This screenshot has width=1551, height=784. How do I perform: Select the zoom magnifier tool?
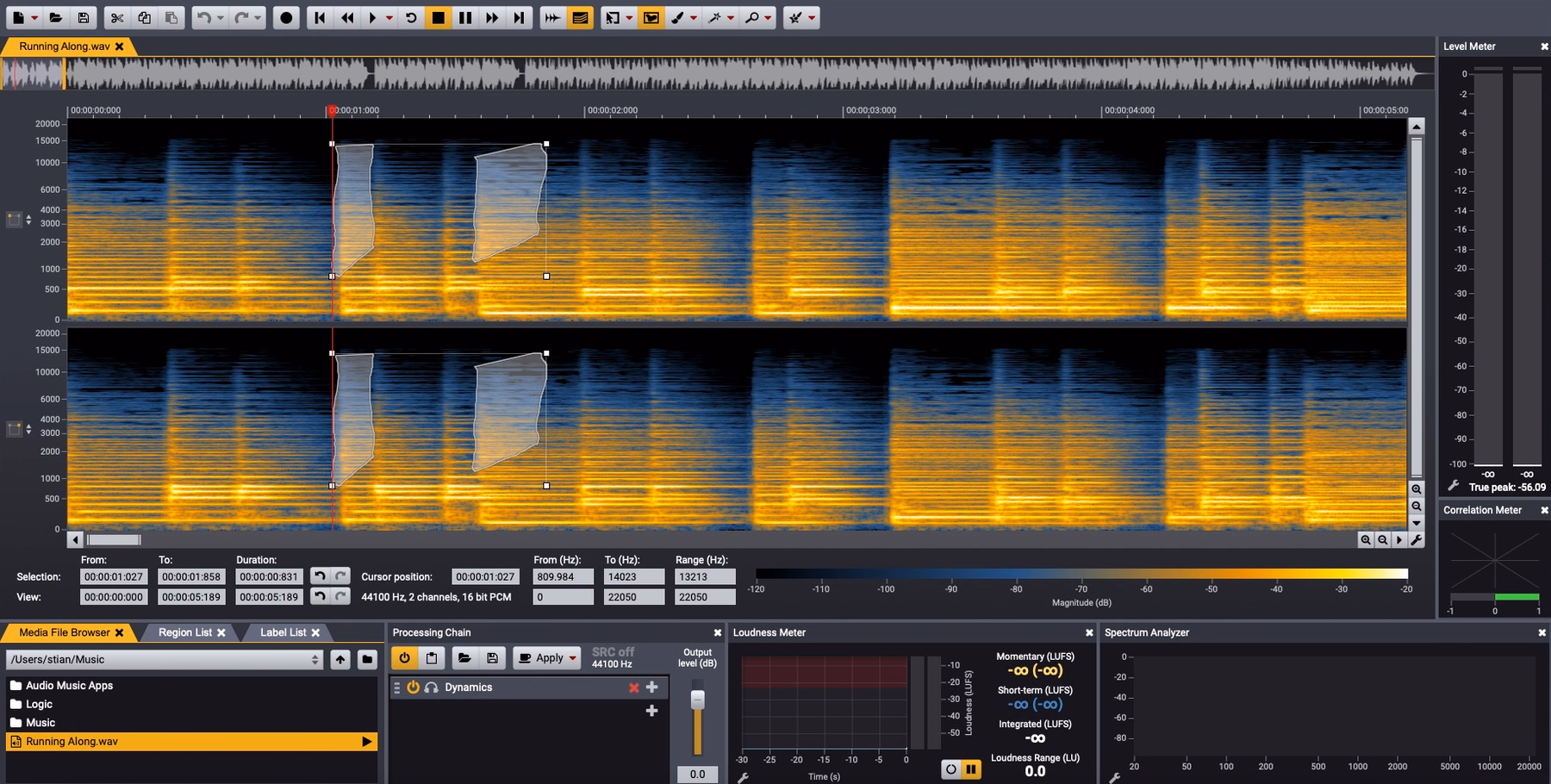[x=752, y=17]
